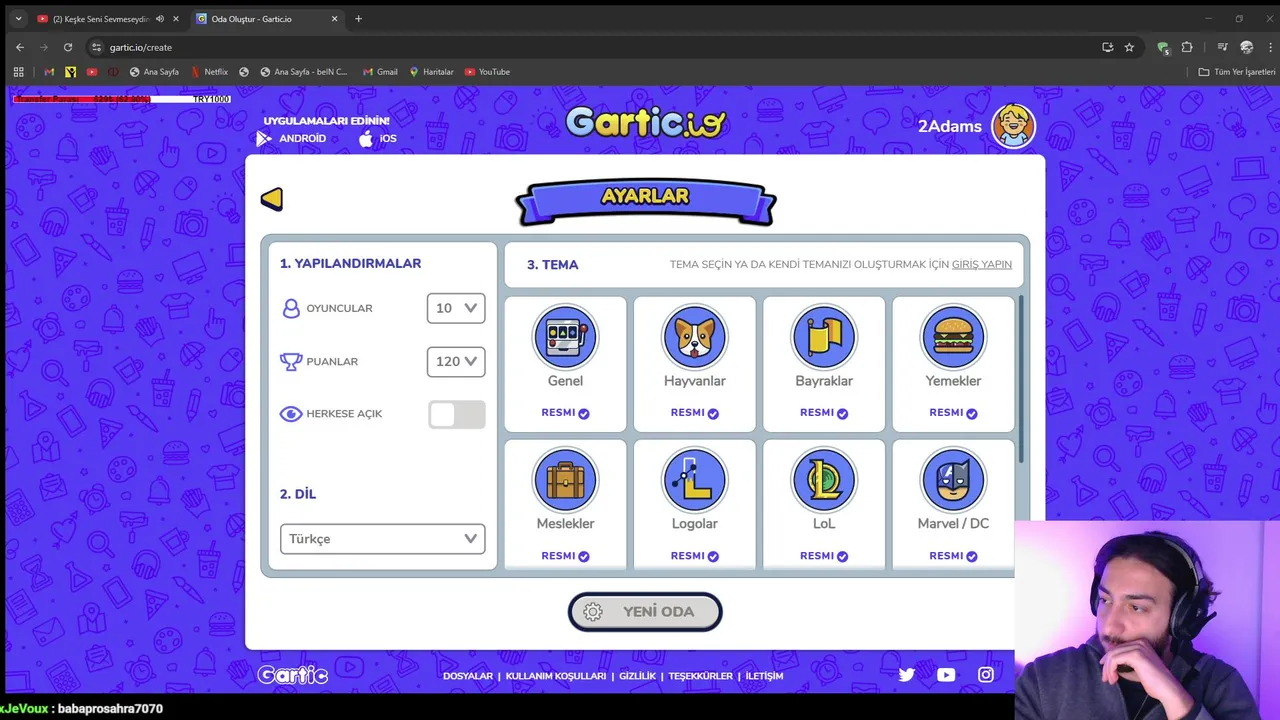
Task: Click the 2Adams username text
Action: click(950, 126)
